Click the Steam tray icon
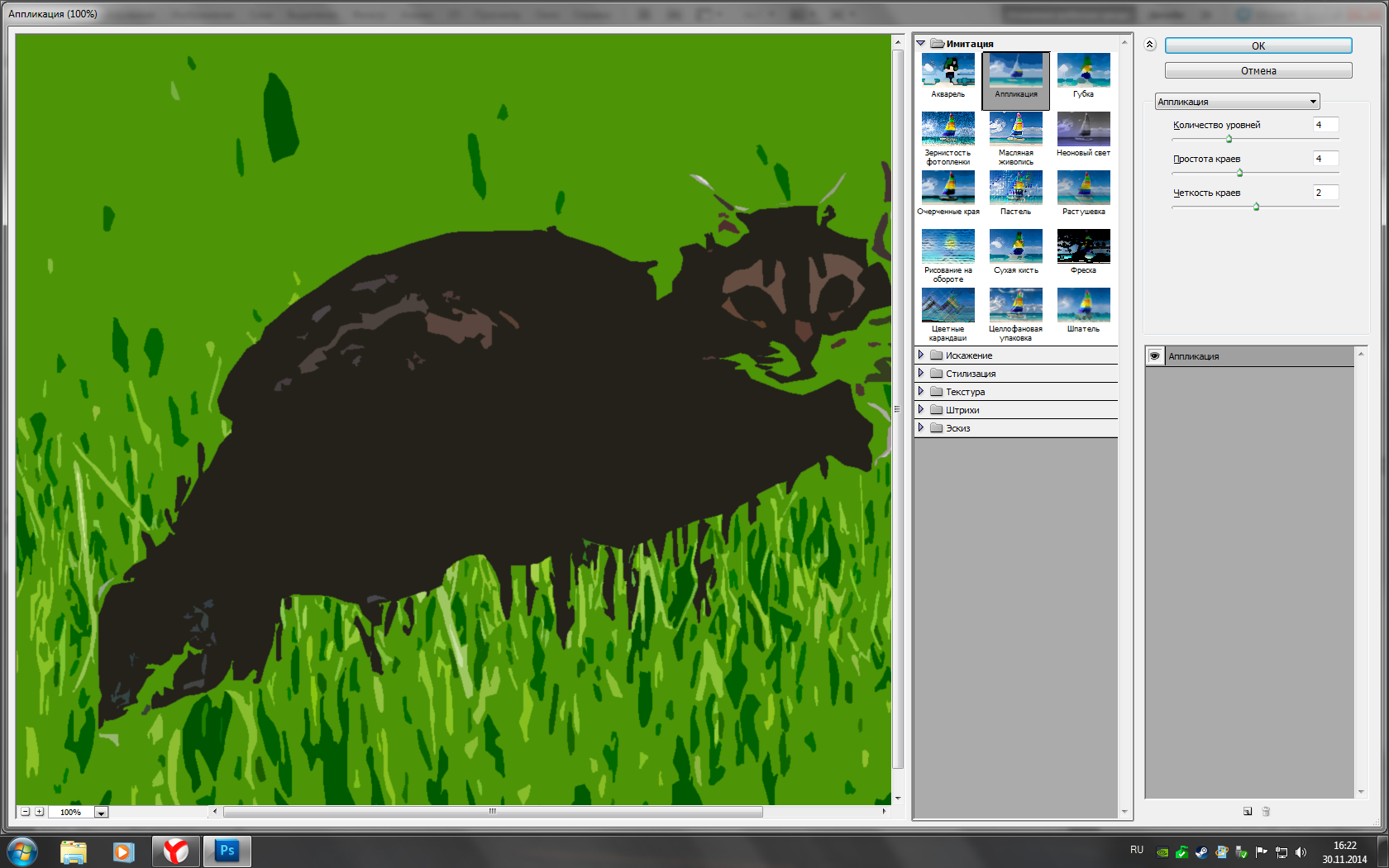This screenshot has width=1389, height=868. click(x=1201, y=852)
